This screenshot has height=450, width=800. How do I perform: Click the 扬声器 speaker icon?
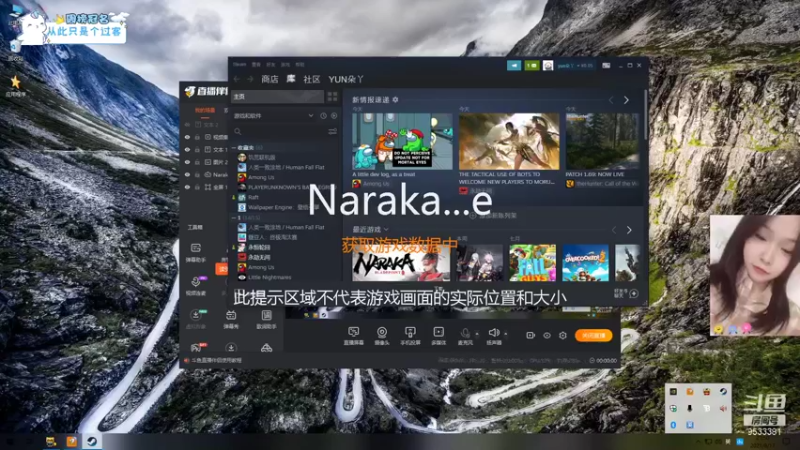(x=493, y=335)
